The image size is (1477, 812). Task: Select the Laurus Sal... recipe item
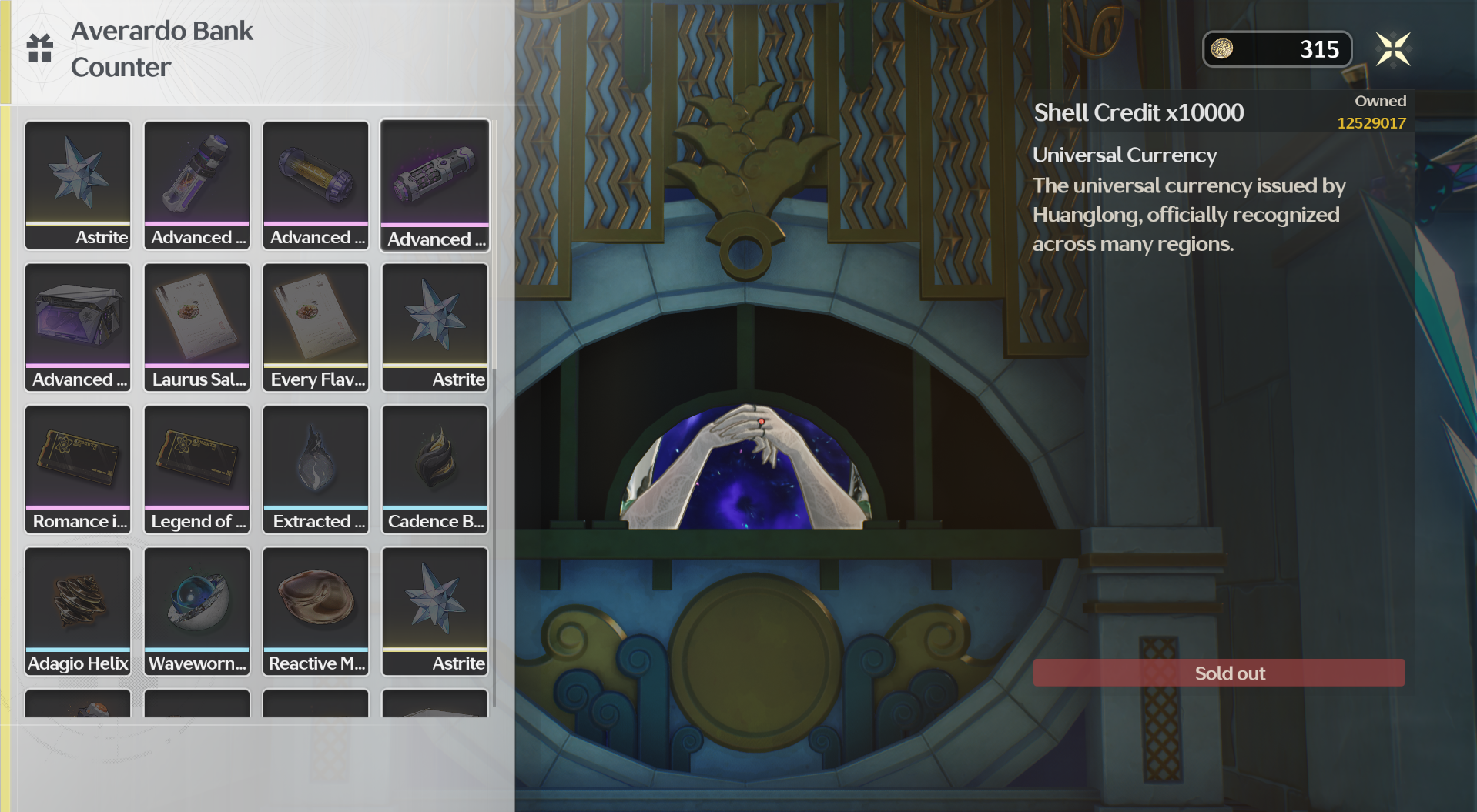[197, 327]
